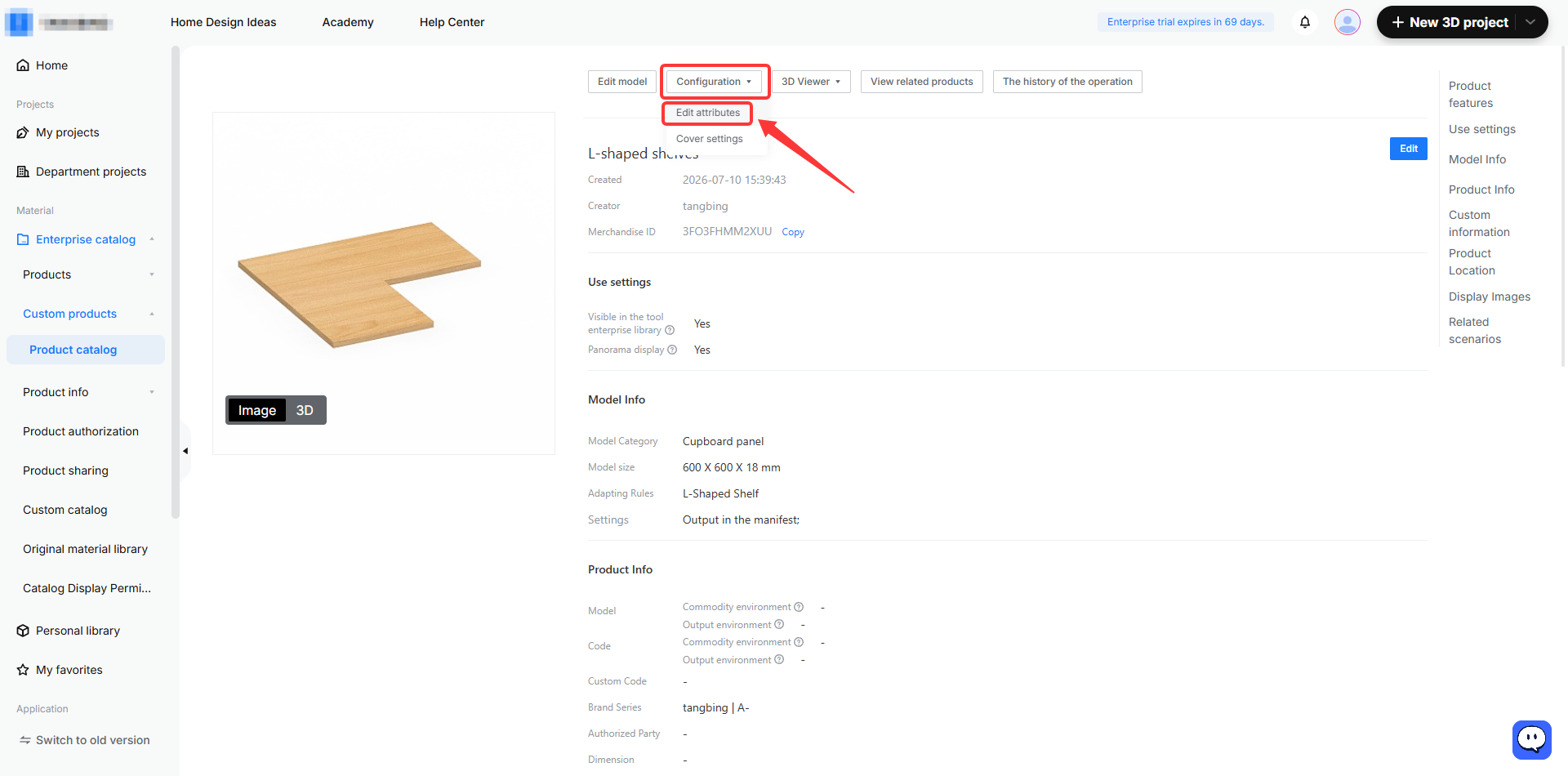1568x776 pixels.
Task: Open The history of the operation
Action: click(1067, 82)
